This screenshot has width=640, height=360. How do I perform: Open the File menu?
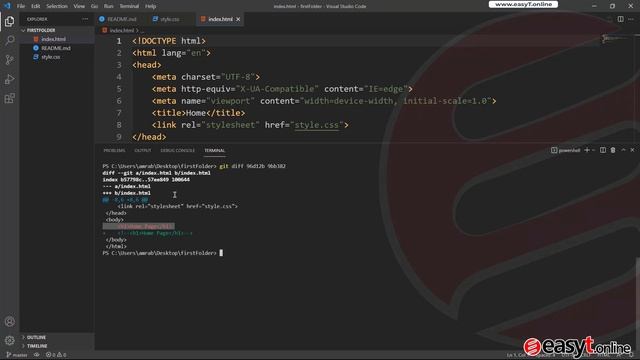(x=21, y=6)
